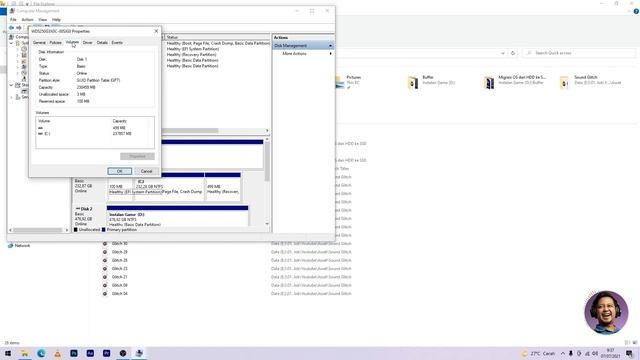Collapse the Storage tree node

click(x=11, y=85)
